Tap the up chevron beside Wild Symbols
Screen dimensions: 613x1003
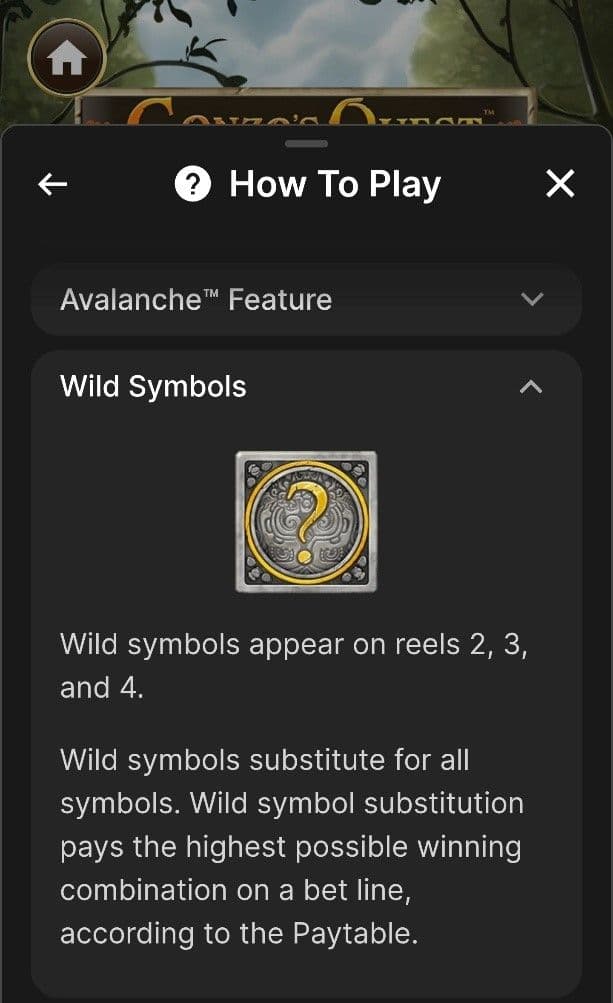click(533, 386)
